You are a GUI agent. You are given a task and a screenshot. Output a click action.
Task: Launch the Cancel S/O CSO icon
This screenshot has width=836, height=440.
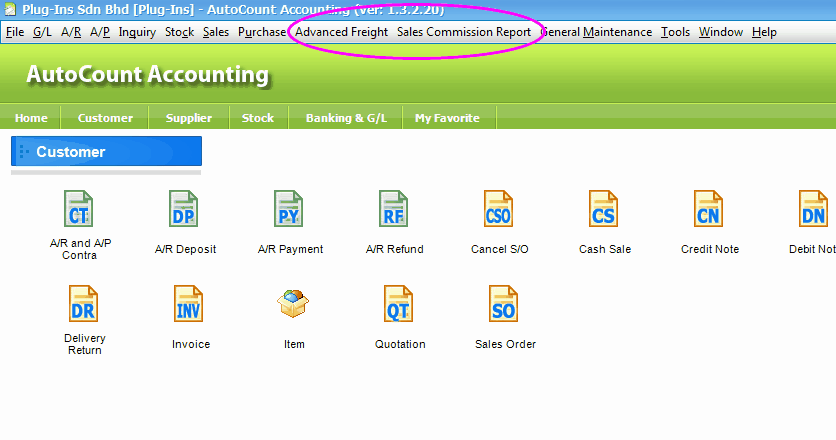499,209
